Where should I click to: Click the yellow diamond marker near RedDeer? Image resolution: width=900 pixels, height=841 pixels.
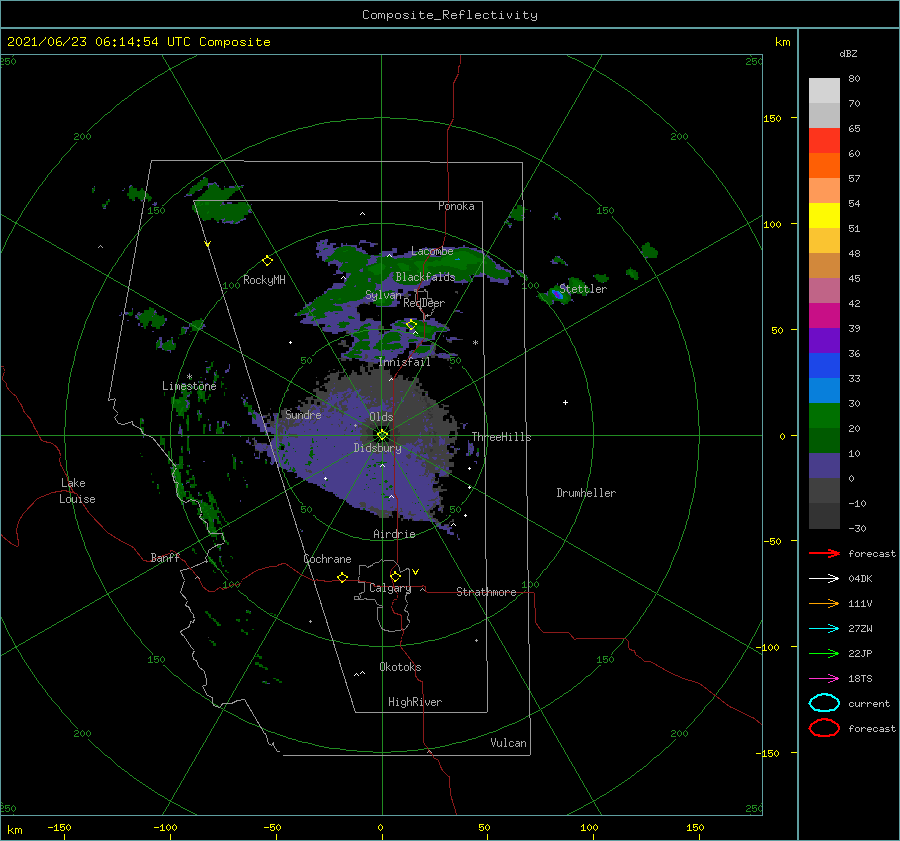(x=411, y=325)
